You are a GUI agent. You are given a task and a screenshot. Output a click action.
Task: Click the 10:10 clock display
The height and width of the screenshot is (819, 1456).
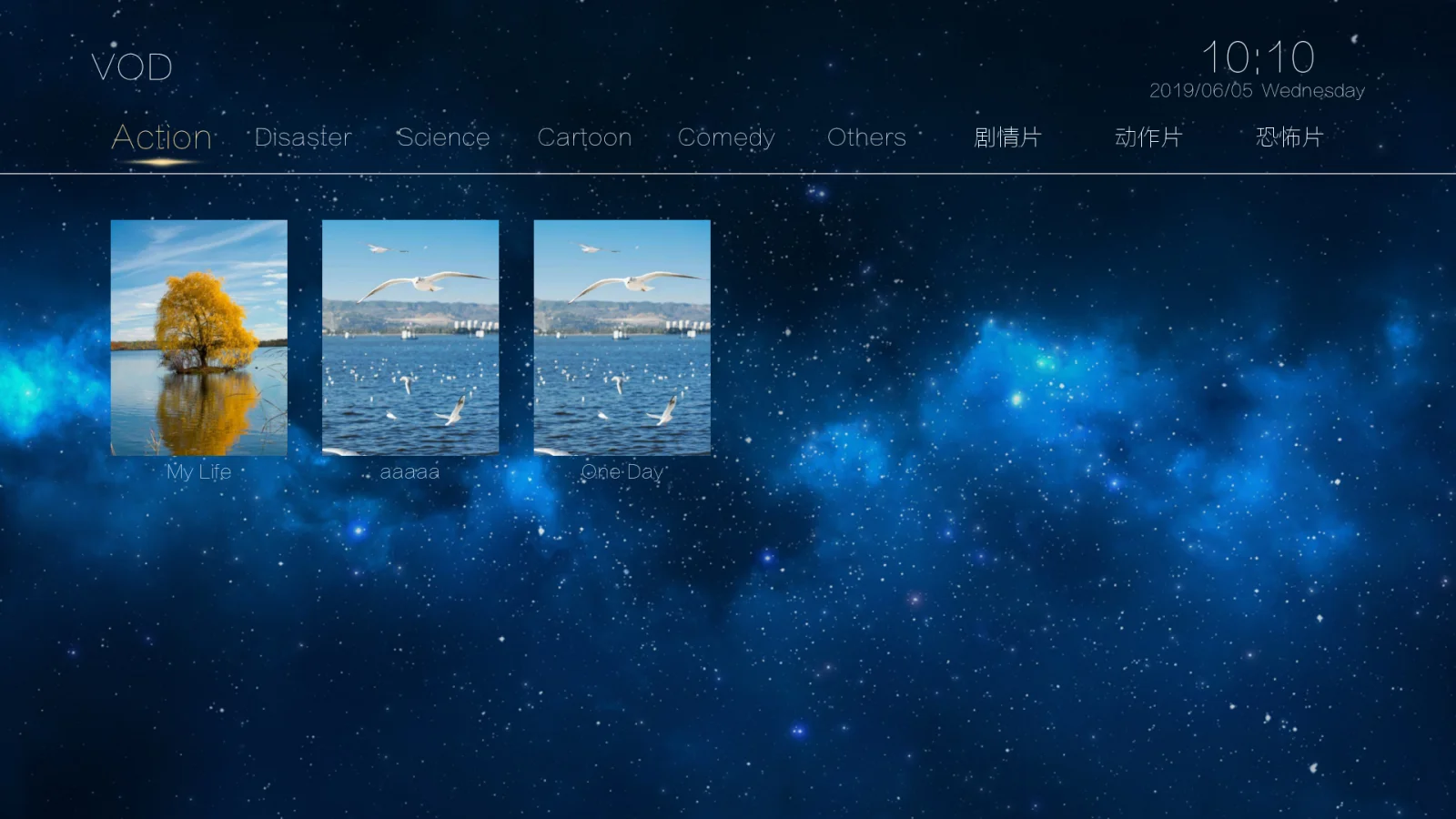pos(1259,57)
